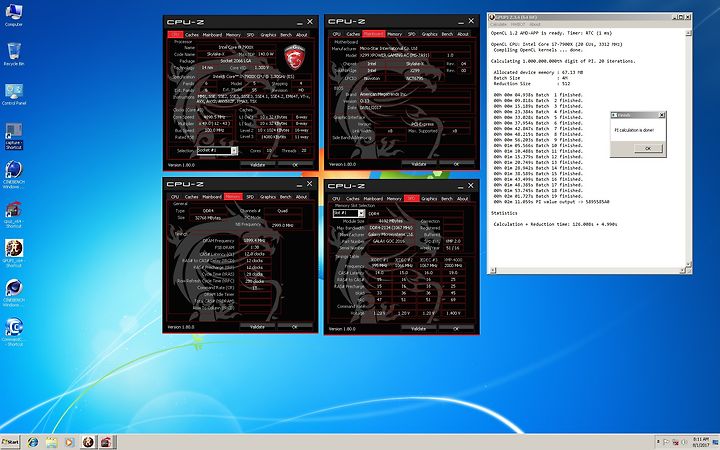Click the Skylake-X code name value
The image size is (720, 450).
pos(216,54)
